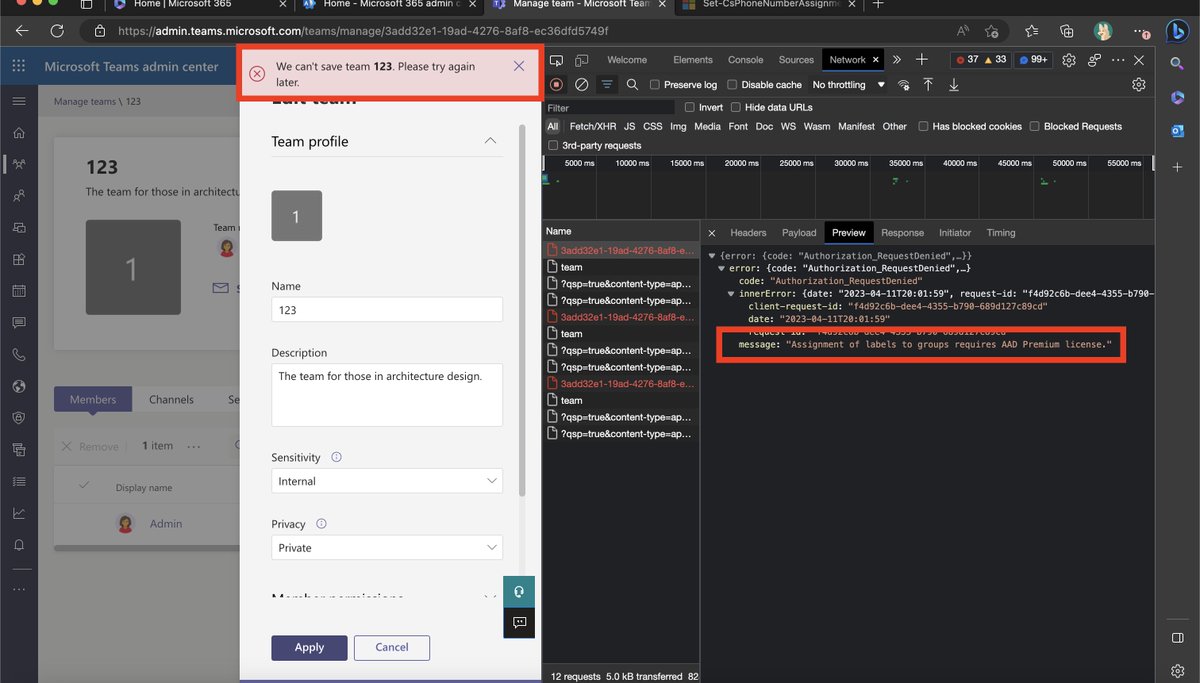Screen dimensions: 1200x683
Task: Stop recording the network log
Action: pyautogui.click(x=556, y=85)
